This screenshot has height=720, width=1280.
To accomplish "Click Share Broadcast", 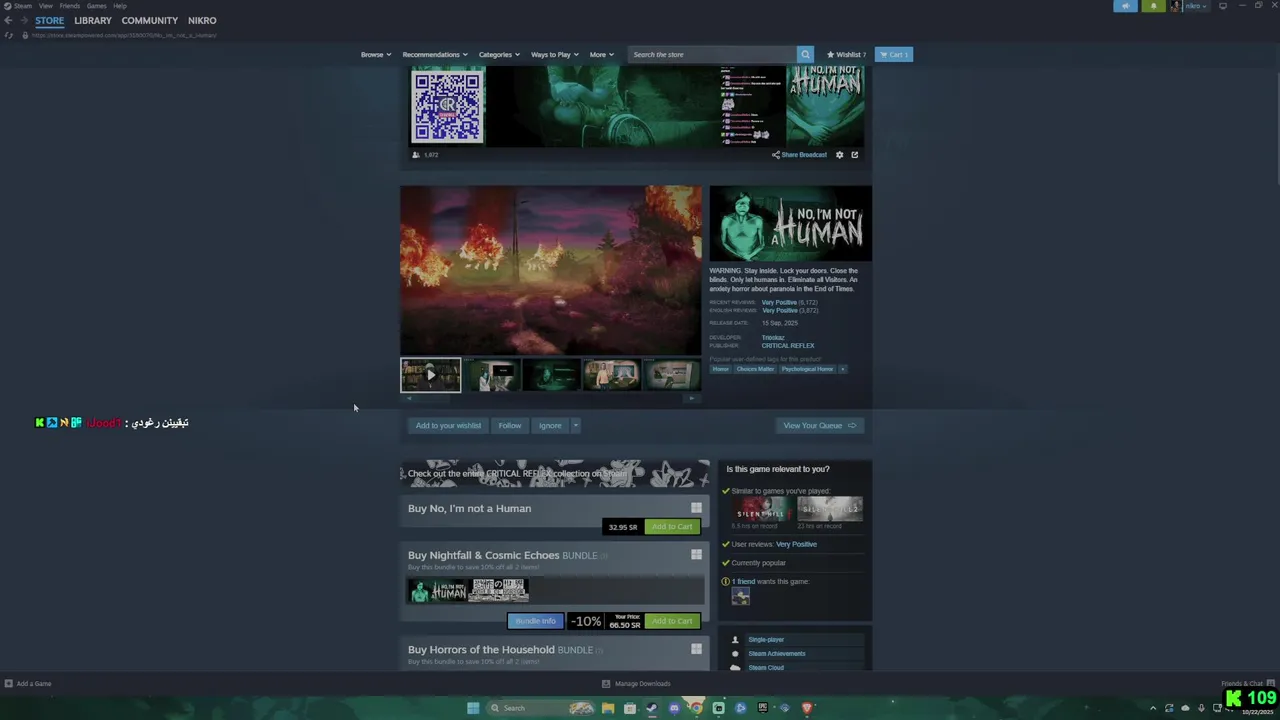I will coord(799,155).
